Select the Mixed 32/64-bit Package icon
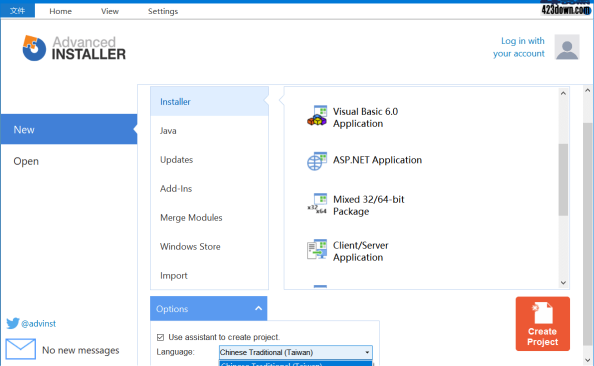Screen dimensions: 594x366 click(317, 204)
